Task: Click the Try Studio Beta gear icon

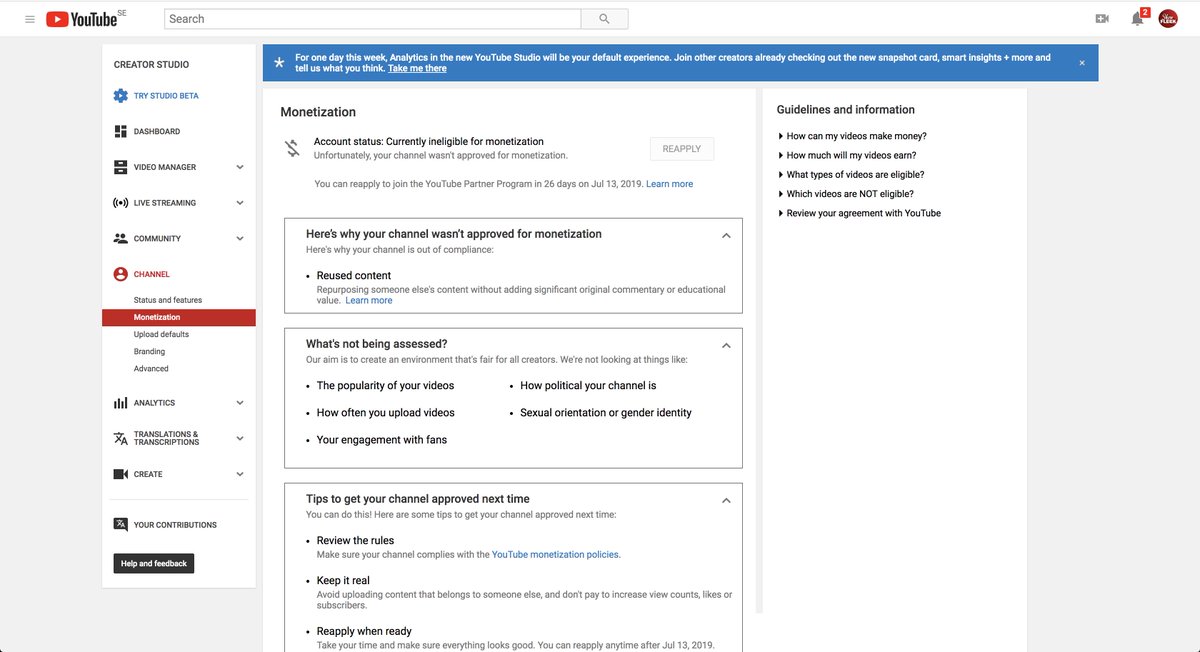Action: (x=121, y=96)
